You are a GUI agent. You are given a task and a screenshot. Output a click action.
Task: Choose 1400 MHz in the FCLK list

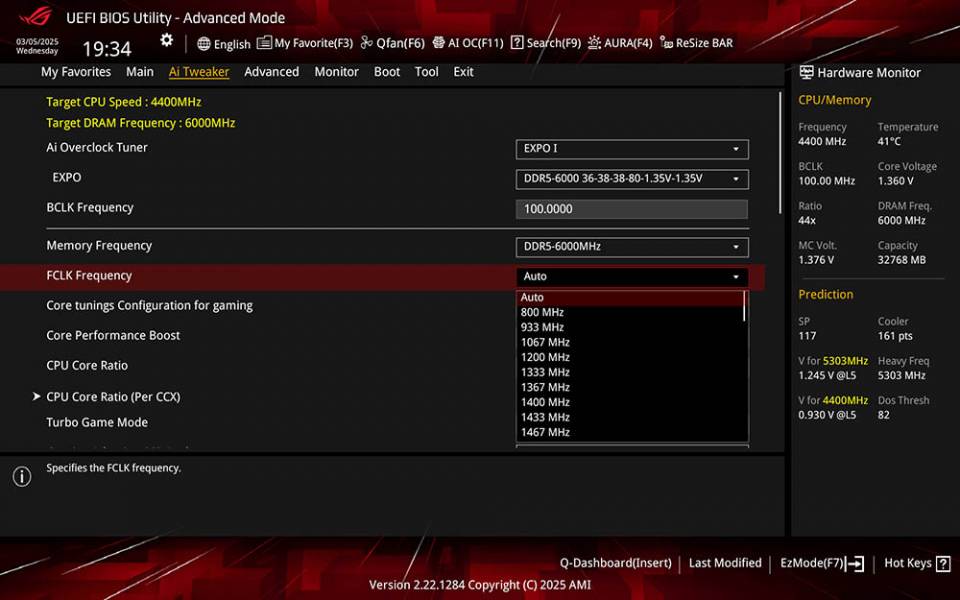pos(629,402)
